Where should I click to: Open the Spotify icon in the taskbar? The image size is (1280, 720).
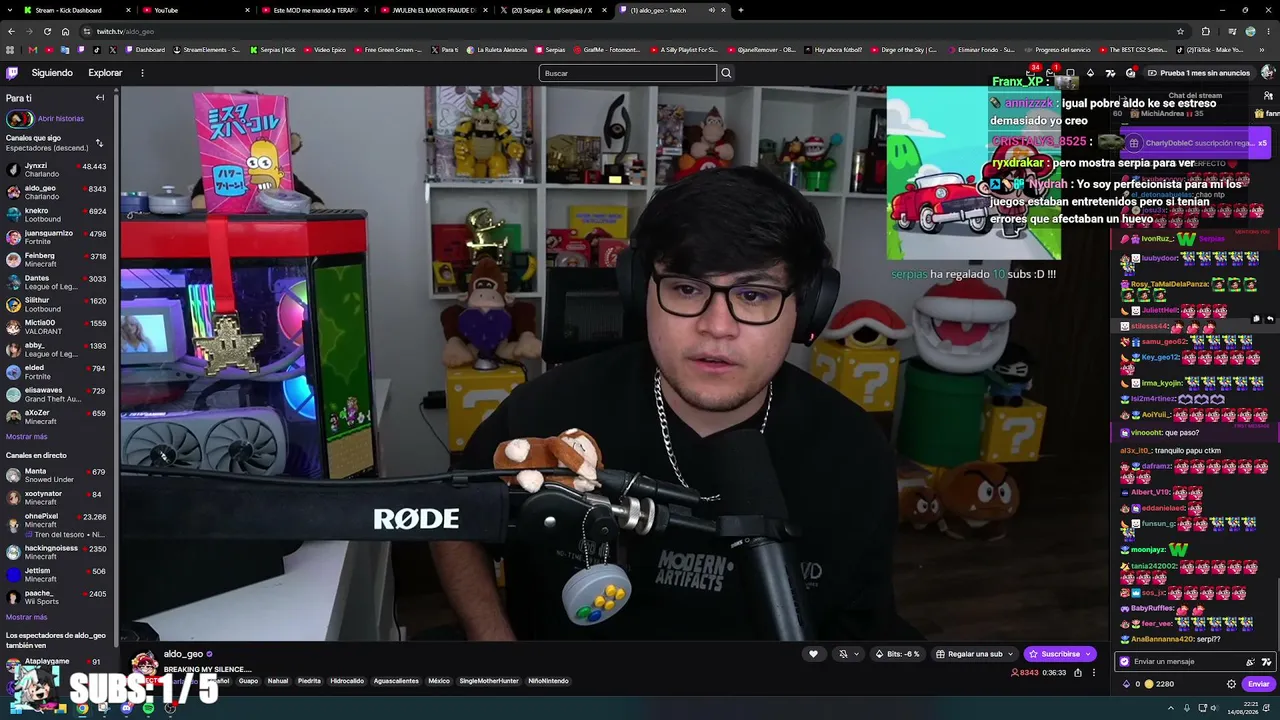click(148, 708)
